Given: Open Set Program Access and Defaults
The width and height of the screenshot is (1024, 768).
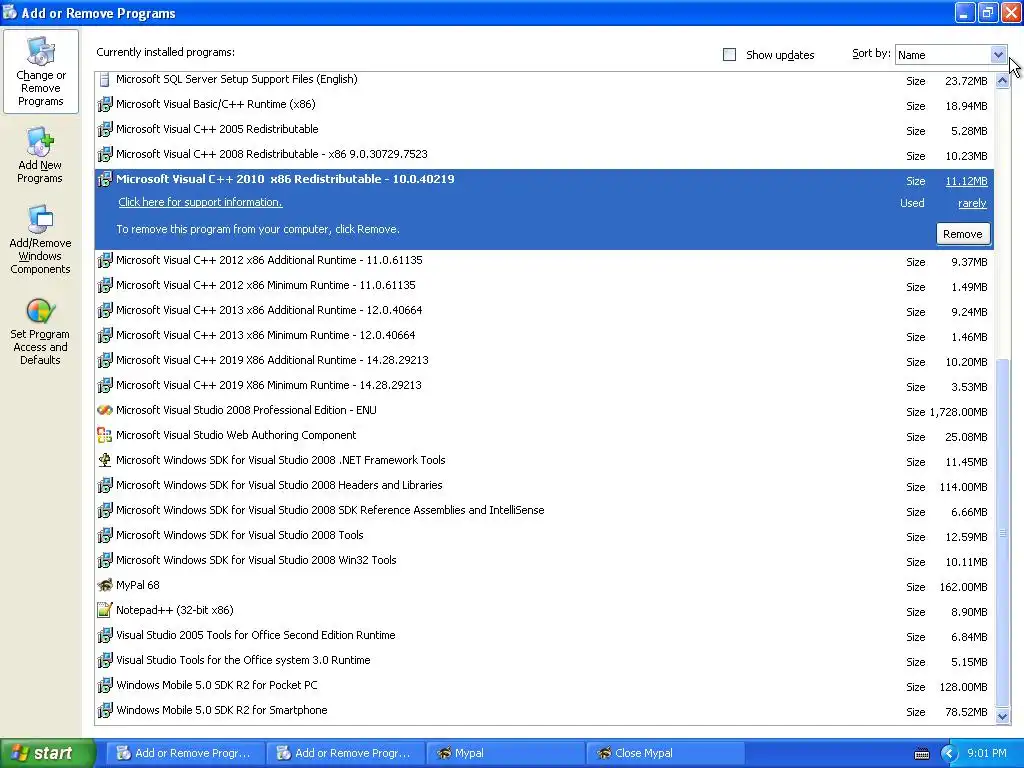Looking at the screenshot, I should (40, 331).
